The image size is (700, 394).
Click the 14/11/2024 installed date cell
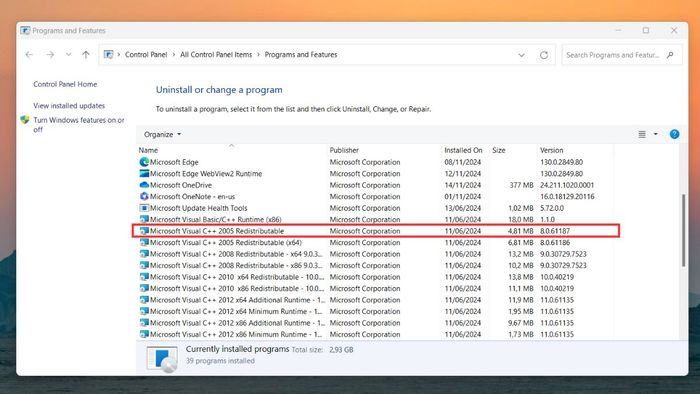[x=463, y=185]
